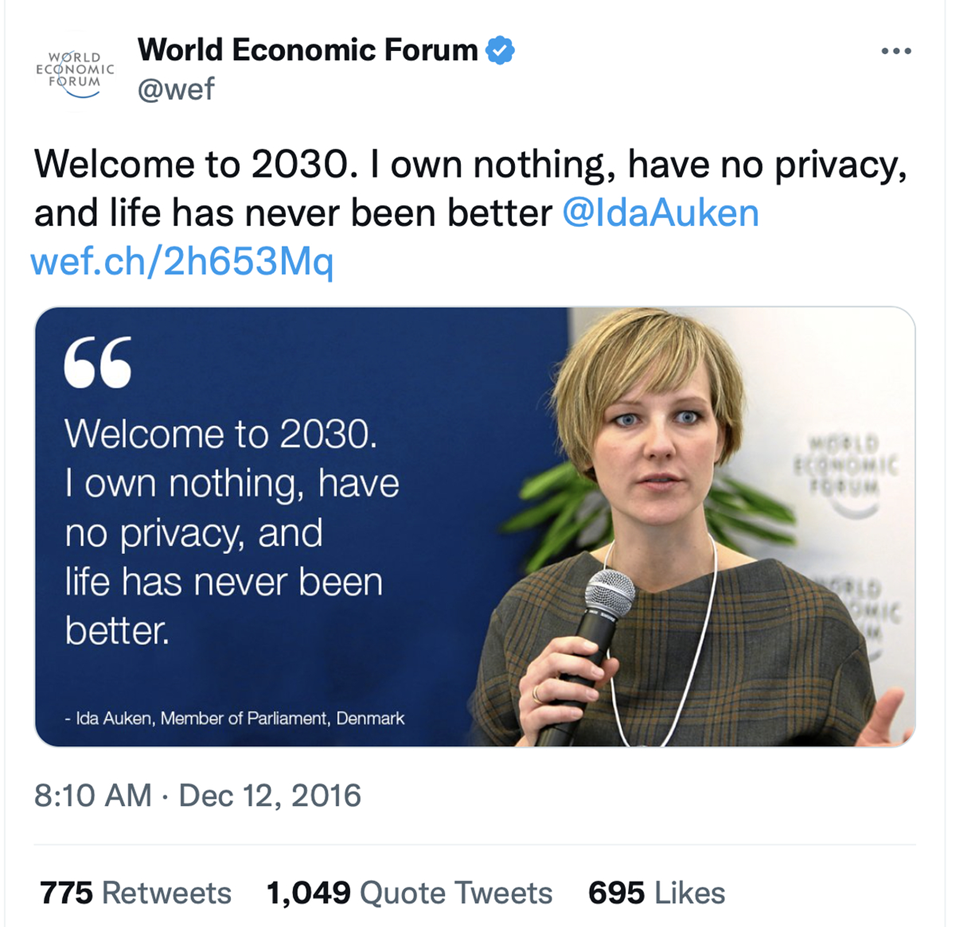This screenshot has width=975, height=927.
Task: View the 695 Likes list
Action: pyautogui.click(x=656, y=892)
